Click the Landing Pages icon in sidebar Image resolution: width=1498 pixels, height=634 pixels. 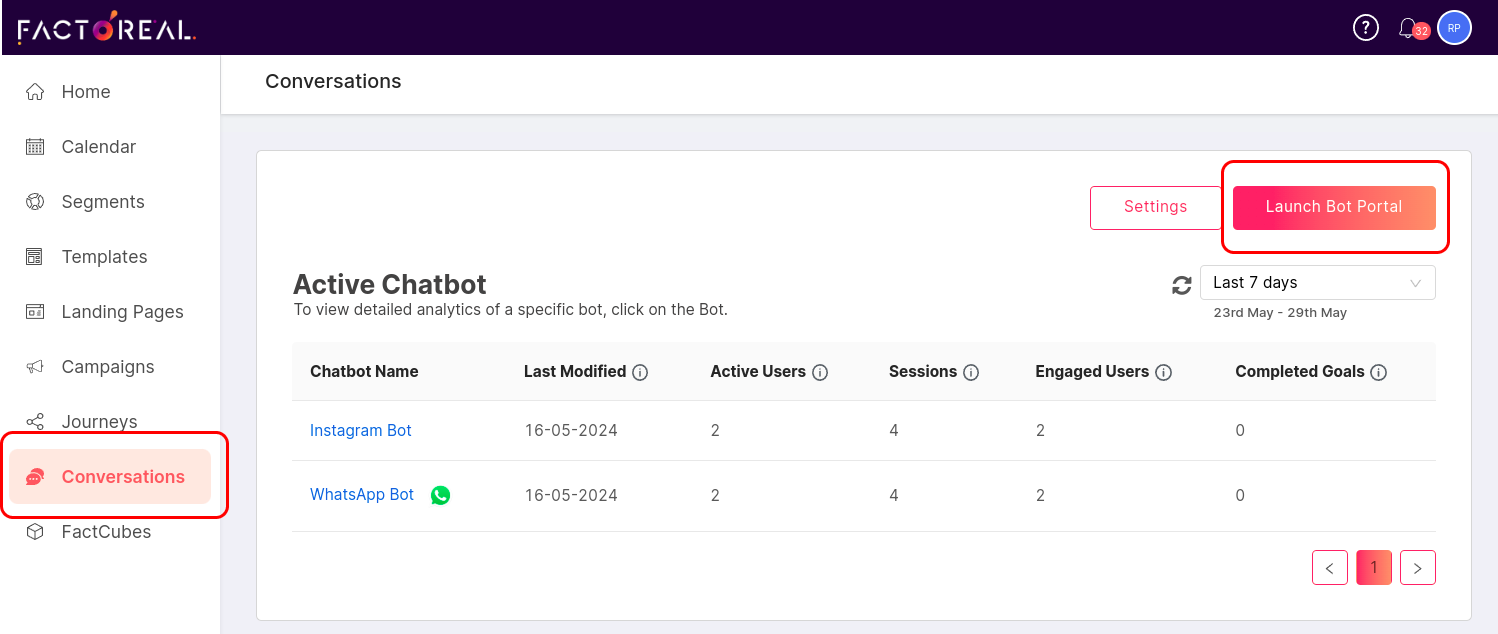[x=35, y=312]
